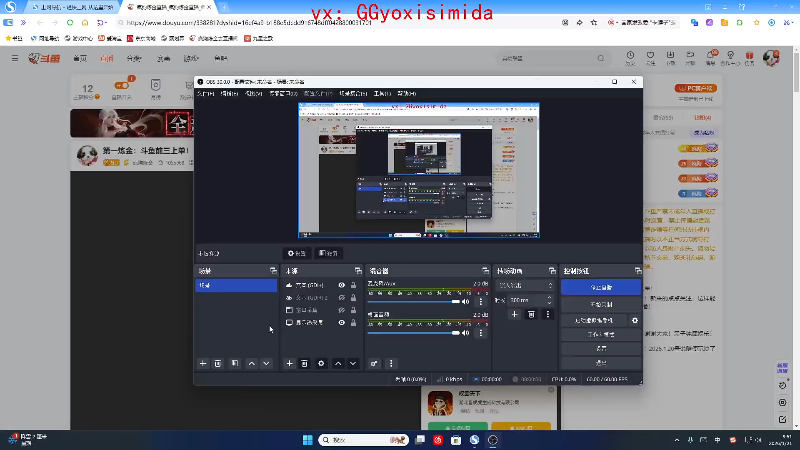Open scene filters icon in the Scenes dock
Screen dimensions: 800x450
tap(235, 363)
